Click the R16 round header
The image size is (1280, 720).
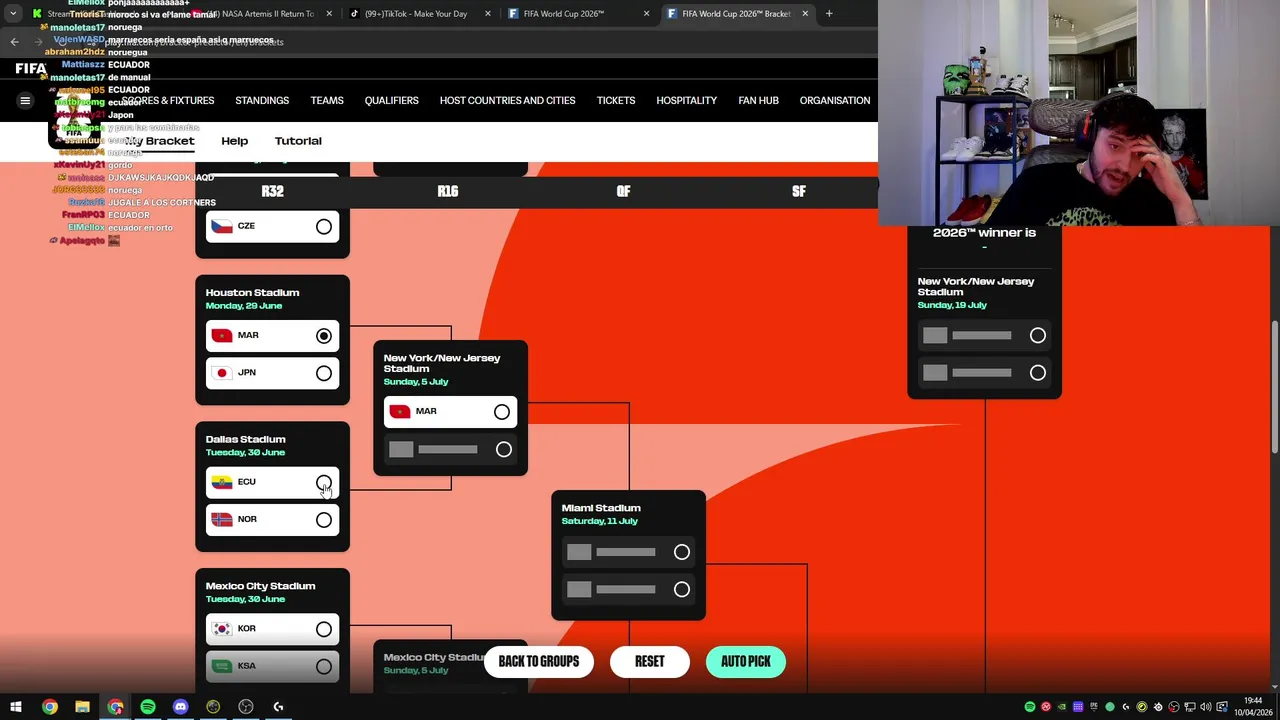pos(448,191)
